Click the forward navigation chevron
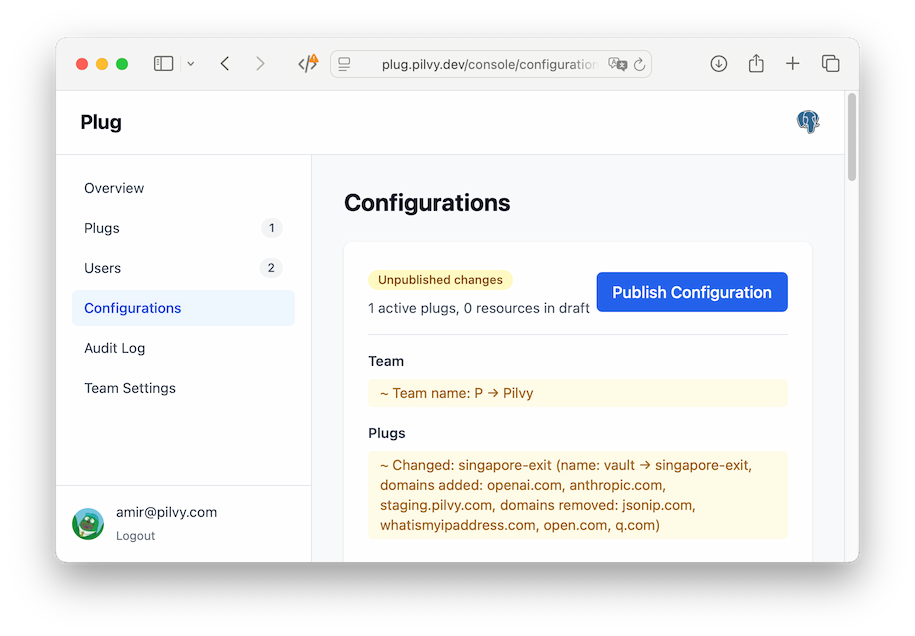Viewport: 915px width, 636px height. pos(260,63)
